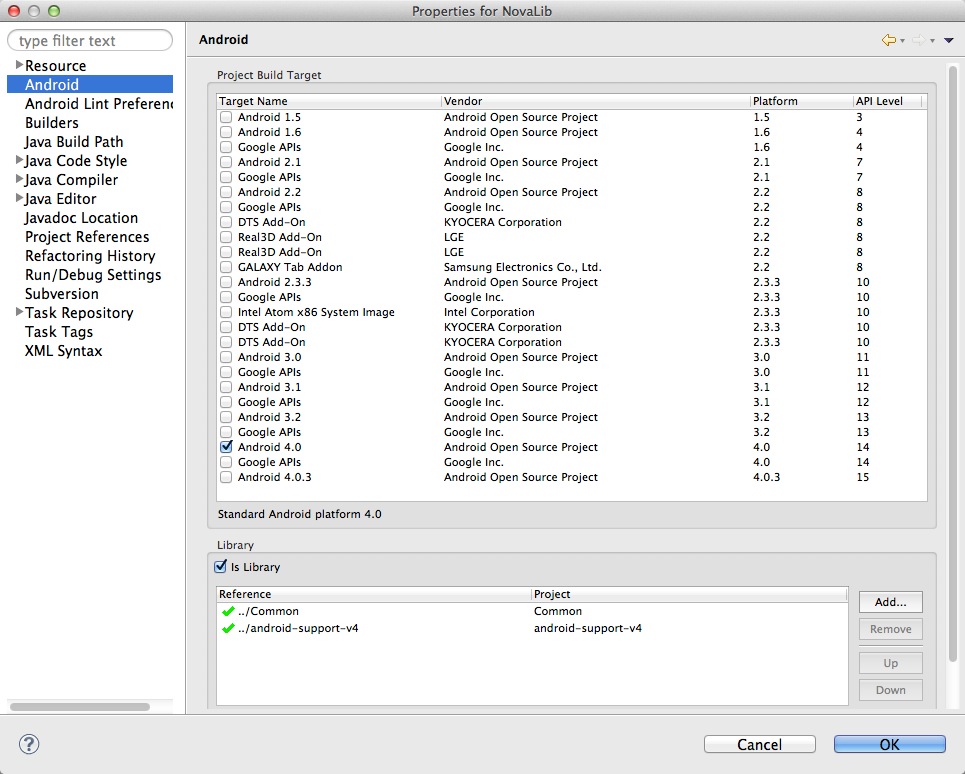Click the help question mark icon
The width and height of the screenshot is (965, 774).
29,744
